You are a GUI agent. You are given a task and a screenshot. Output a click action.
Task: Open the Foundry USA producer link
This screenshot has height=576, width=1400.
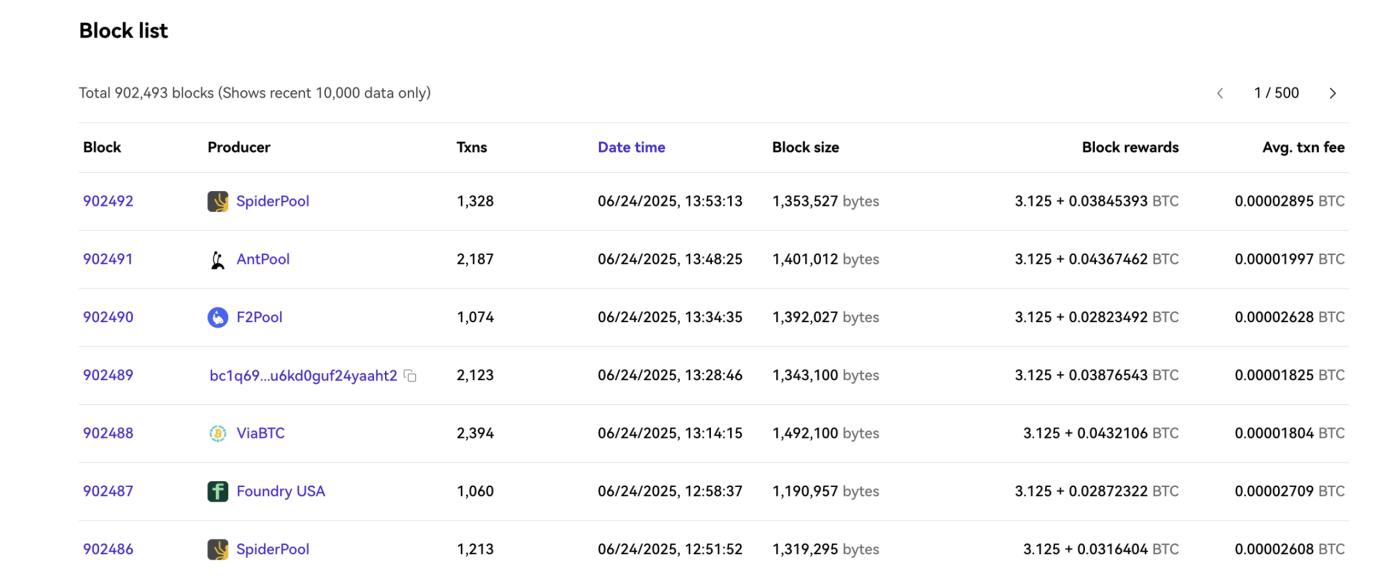pyautogui.click(x=281, y=491)
